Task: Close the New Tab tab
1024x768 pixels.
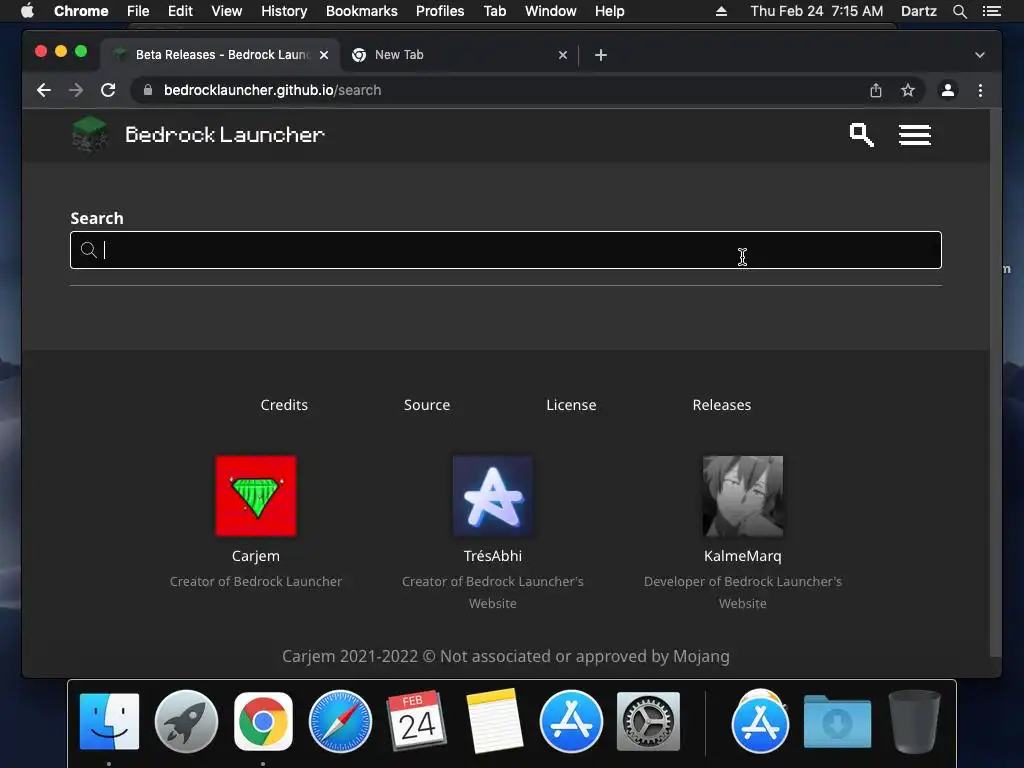Action: (563, 55)
